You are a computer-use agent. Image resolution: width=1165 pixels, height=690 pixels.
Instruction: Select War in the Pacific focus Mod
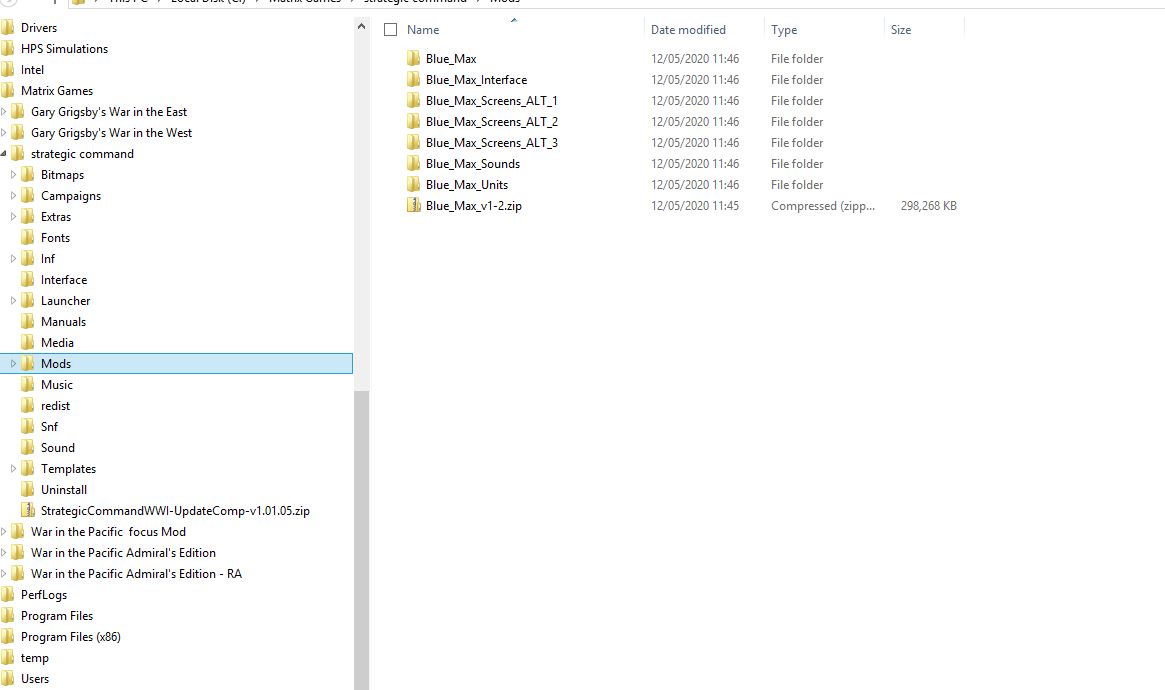[x=108, y=532]
